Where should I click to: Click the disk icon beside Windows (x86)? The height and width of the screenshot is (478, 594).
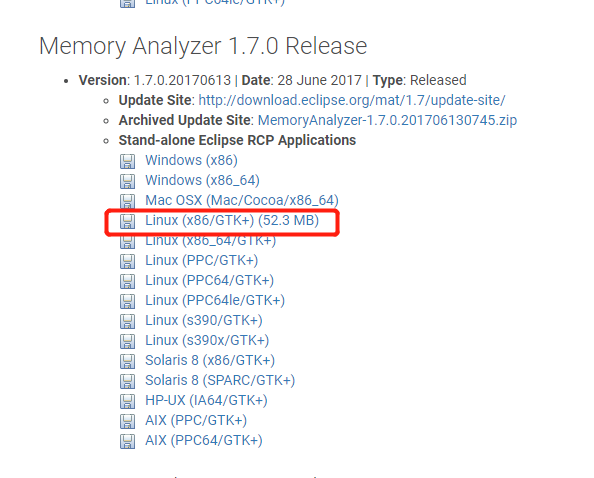coord(127,161)
